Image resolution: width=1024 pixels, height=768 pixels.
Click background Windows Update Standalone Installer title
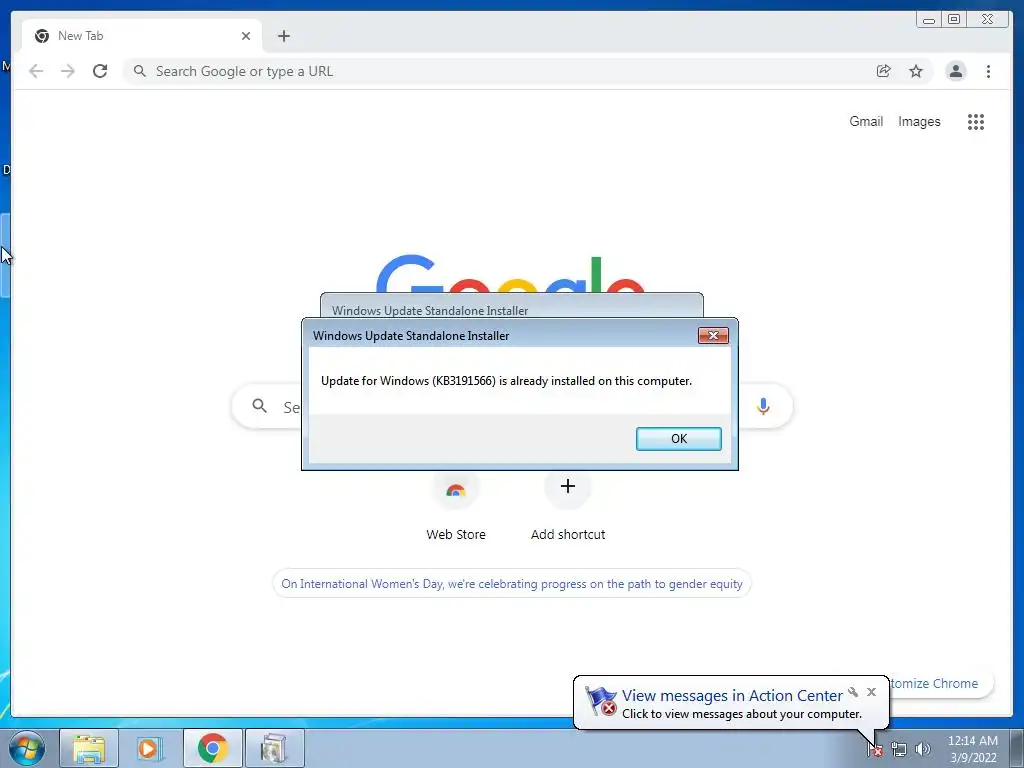[430, 311]
